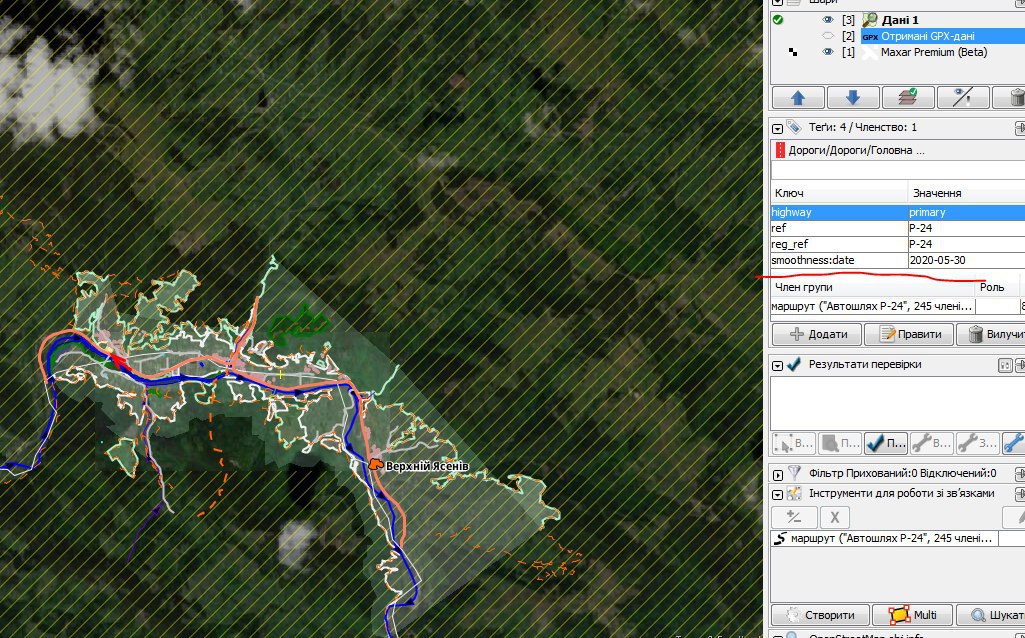Hide the Maxar Premium (Beta) layer
This screenshot has width=1025, height=638.
[x=828, y=52]
